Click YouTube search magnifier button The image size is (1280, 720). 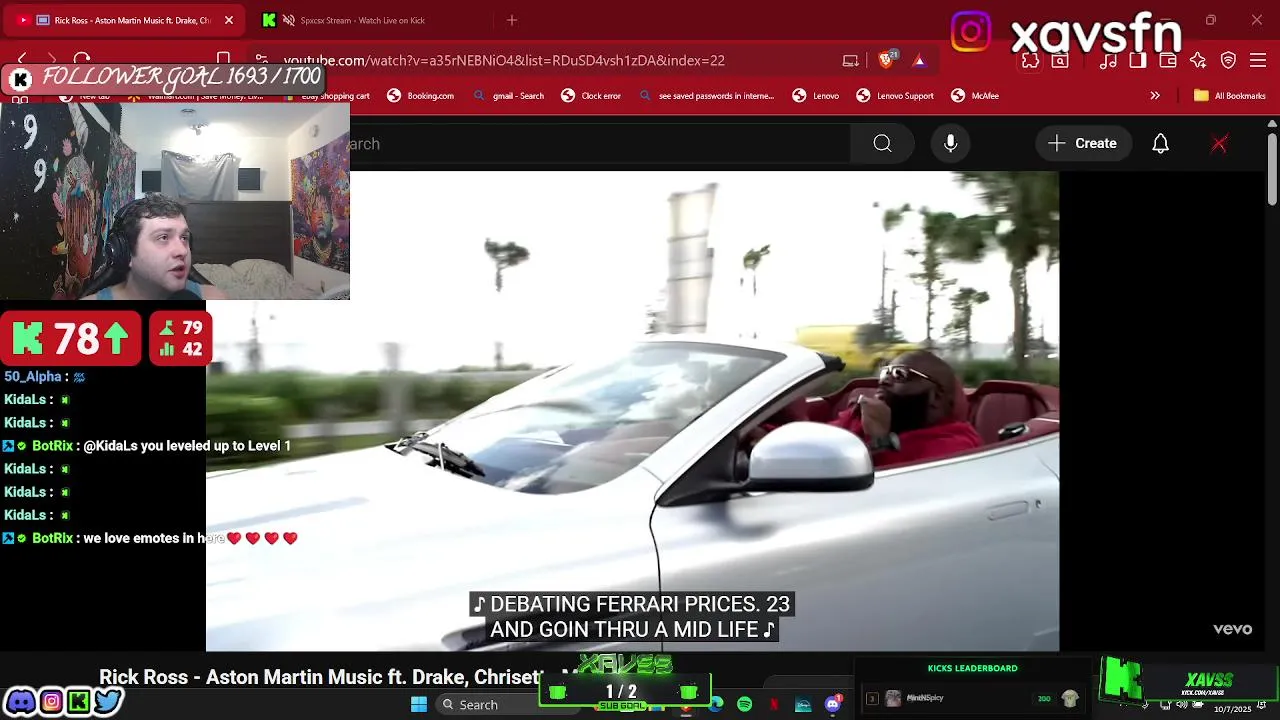pos(882,144)
